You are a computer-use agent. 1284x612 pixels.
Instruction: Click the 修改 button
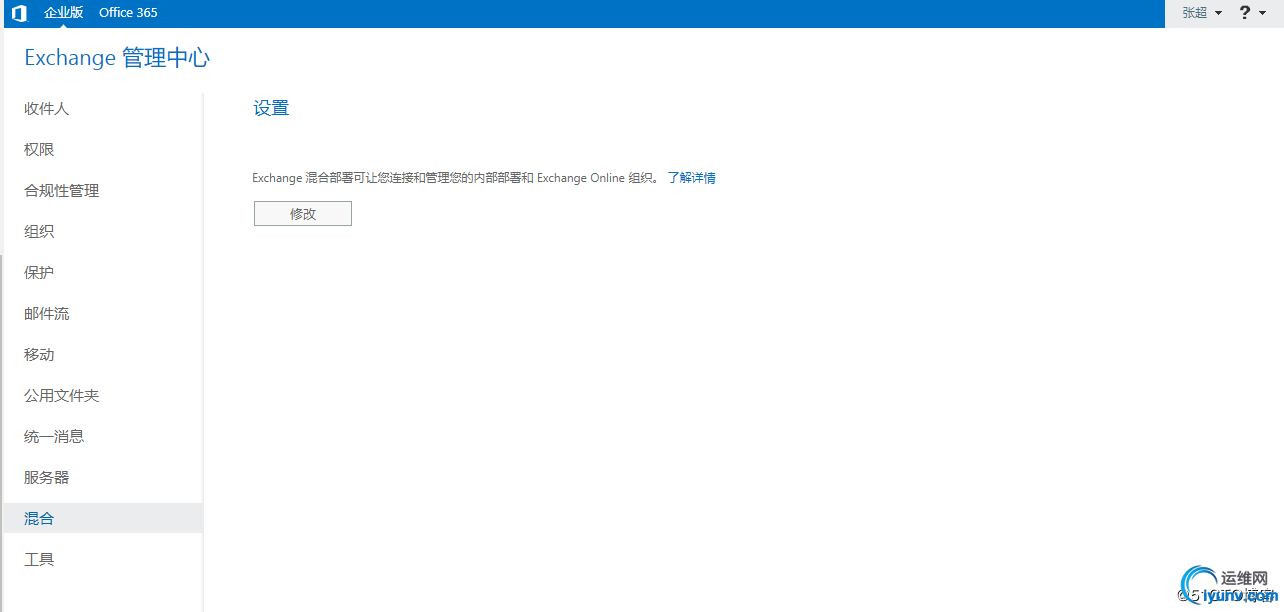click(303, 214)
